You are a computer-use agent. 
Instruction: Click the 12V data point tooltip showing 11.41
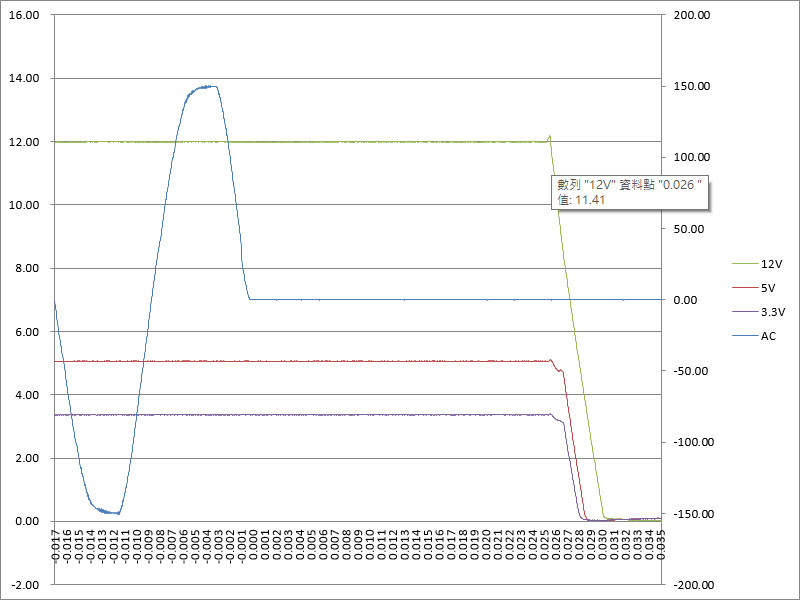[x=630, y=192]
